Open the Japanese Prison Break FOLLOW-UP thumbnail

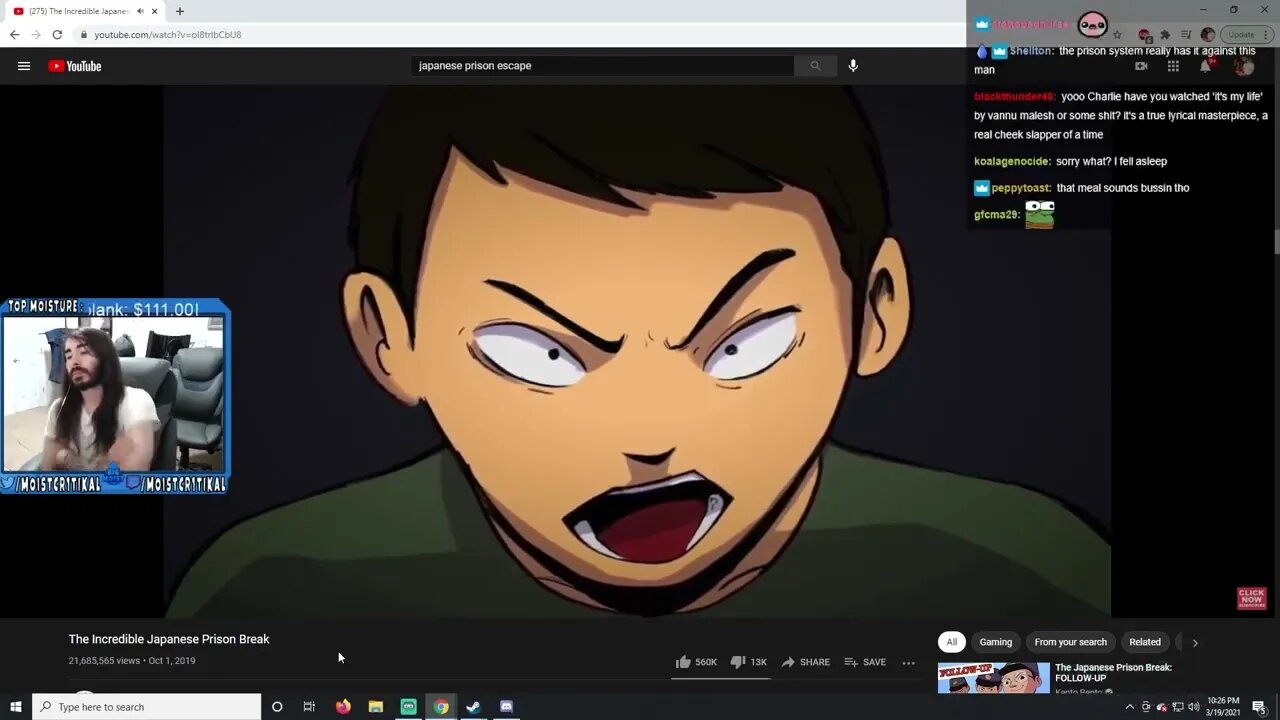994,678
